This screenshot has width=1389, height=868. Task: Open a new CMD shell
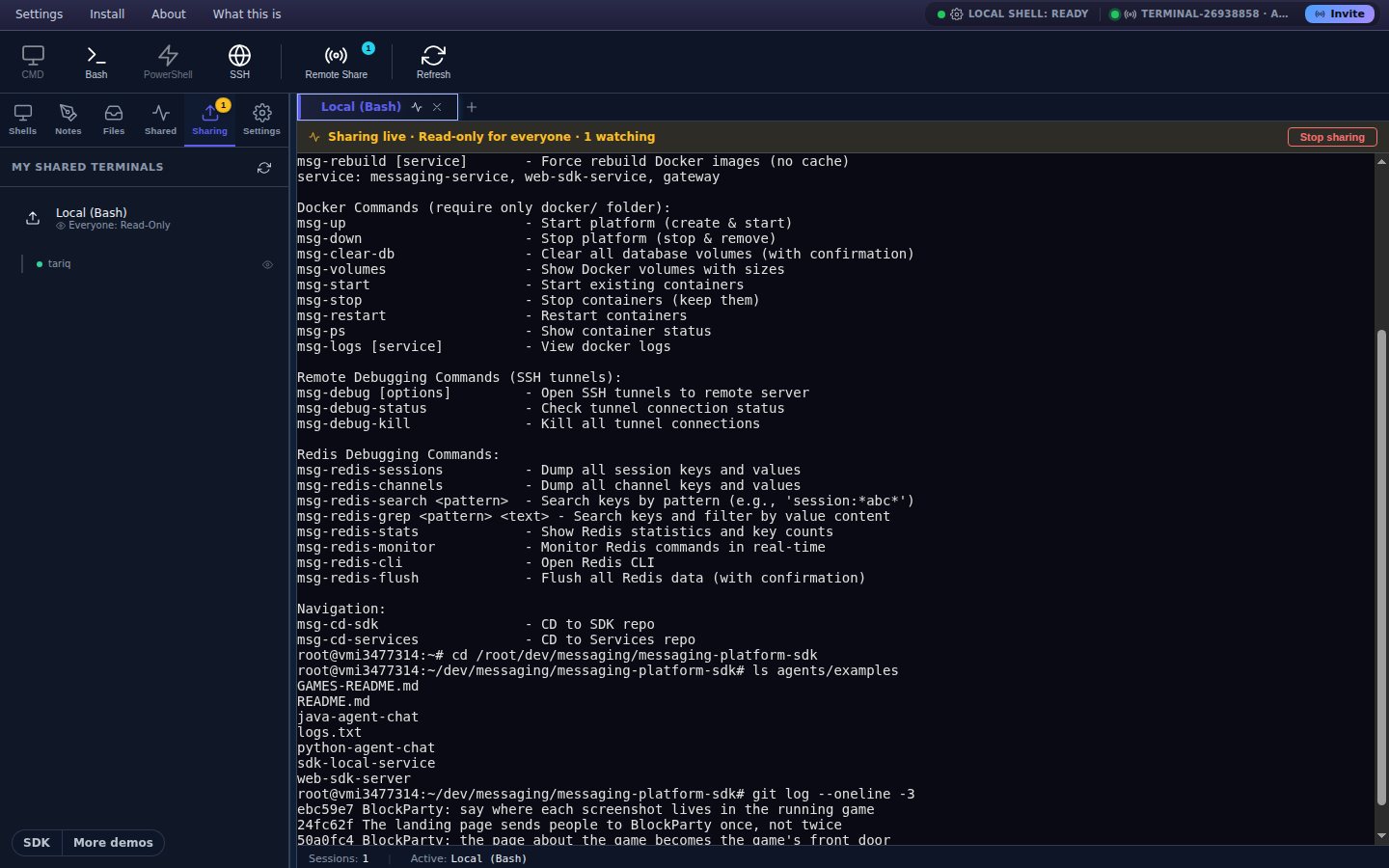tap(33, 62)
